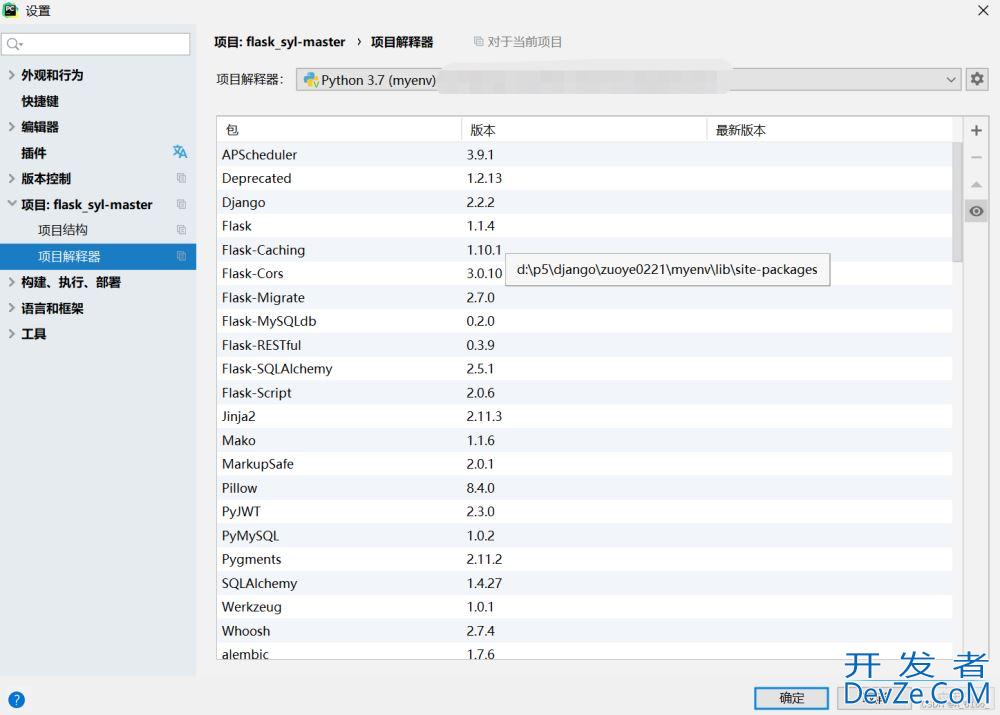Select the Deprecated package row
The image size is (1000, 715).
585,178
